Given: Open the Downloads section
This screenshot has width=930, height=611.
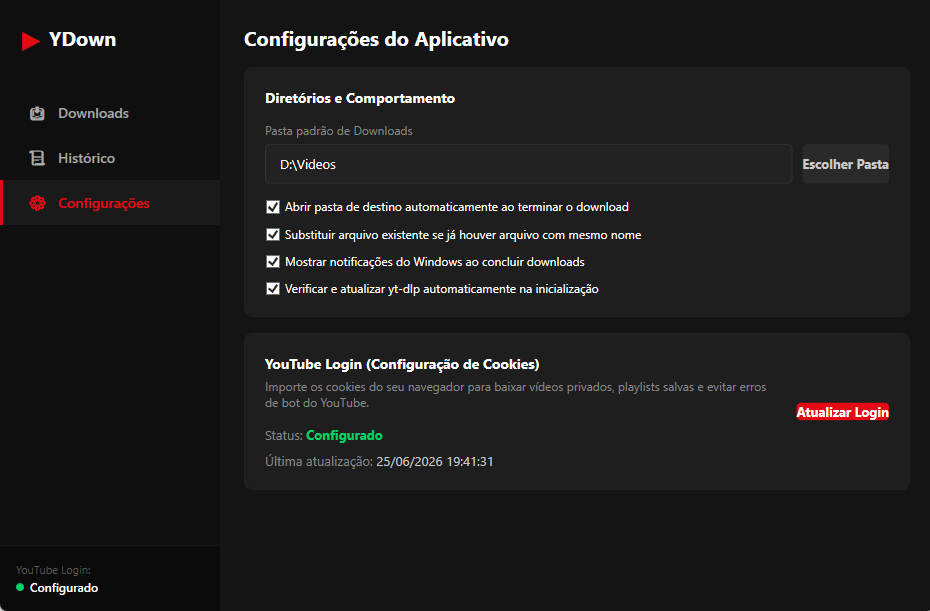Looking at the screenshot, I should pos(111,113).
